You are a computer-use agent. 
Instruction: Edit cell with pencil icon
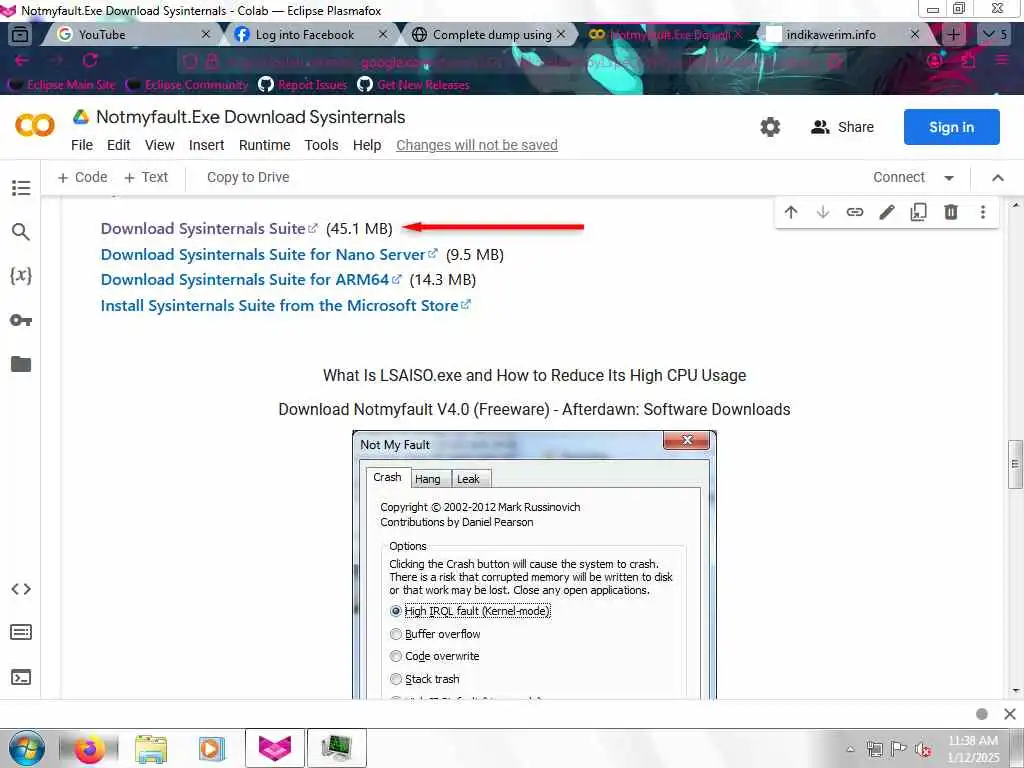pos(887,212)
